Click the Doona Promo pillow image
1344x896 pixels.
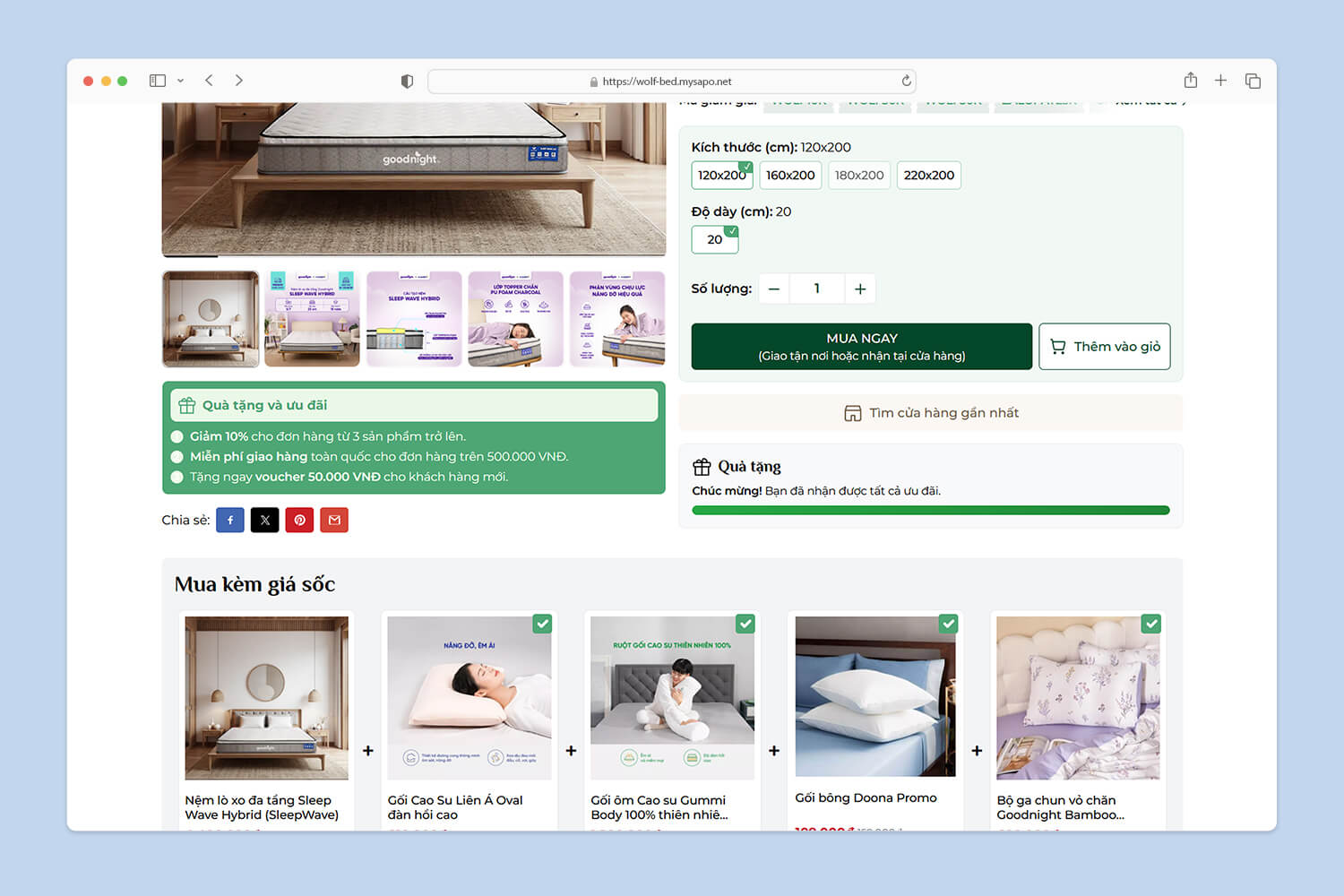875,696
